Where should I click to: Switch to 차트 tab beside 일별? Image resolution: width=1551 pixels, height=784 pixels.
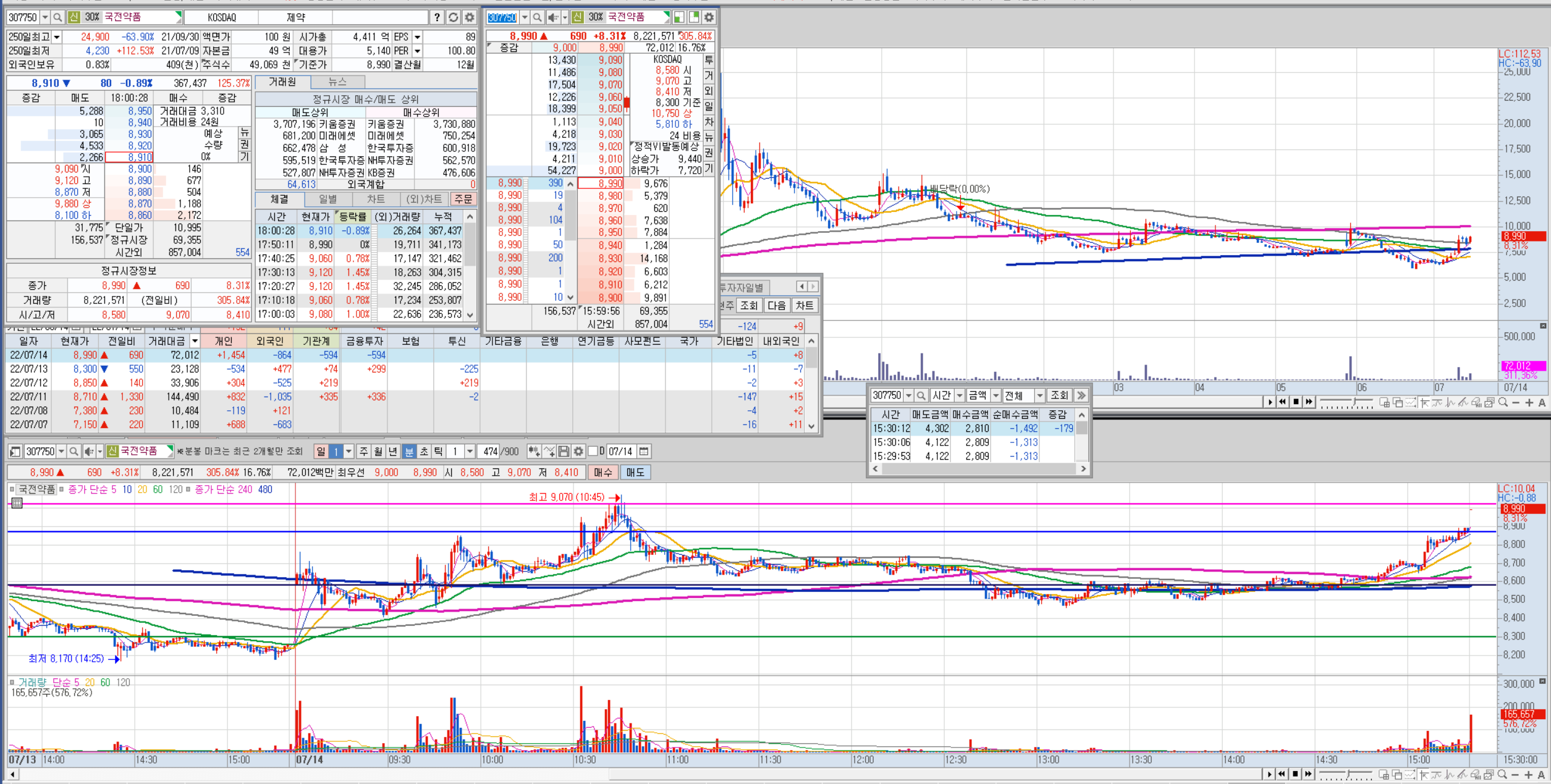[x=376, y=199]
